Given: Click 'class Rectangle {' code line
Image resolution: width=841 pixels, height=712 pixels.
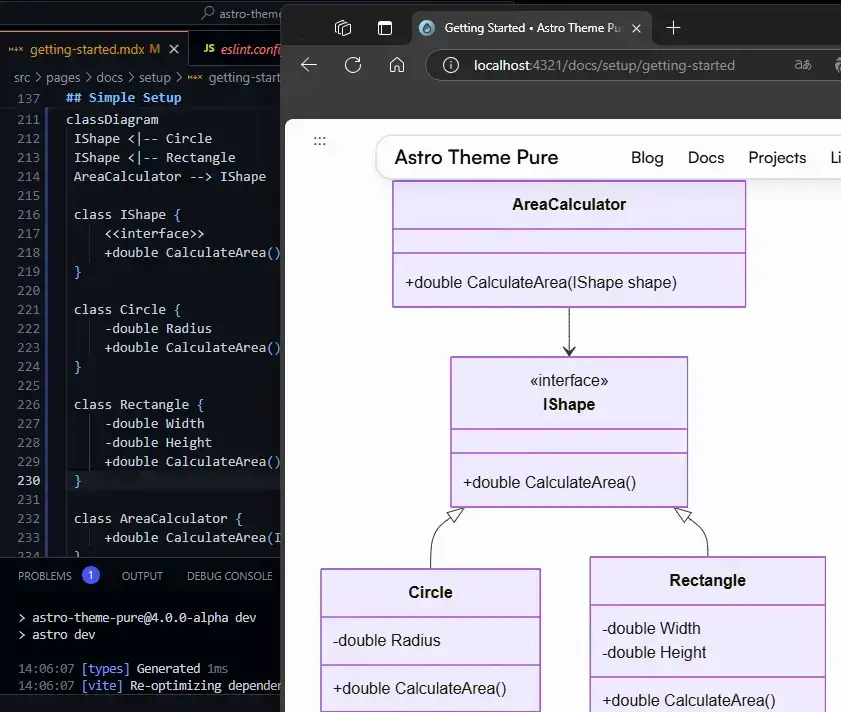Looking at the screenshot, I should 139,405.
